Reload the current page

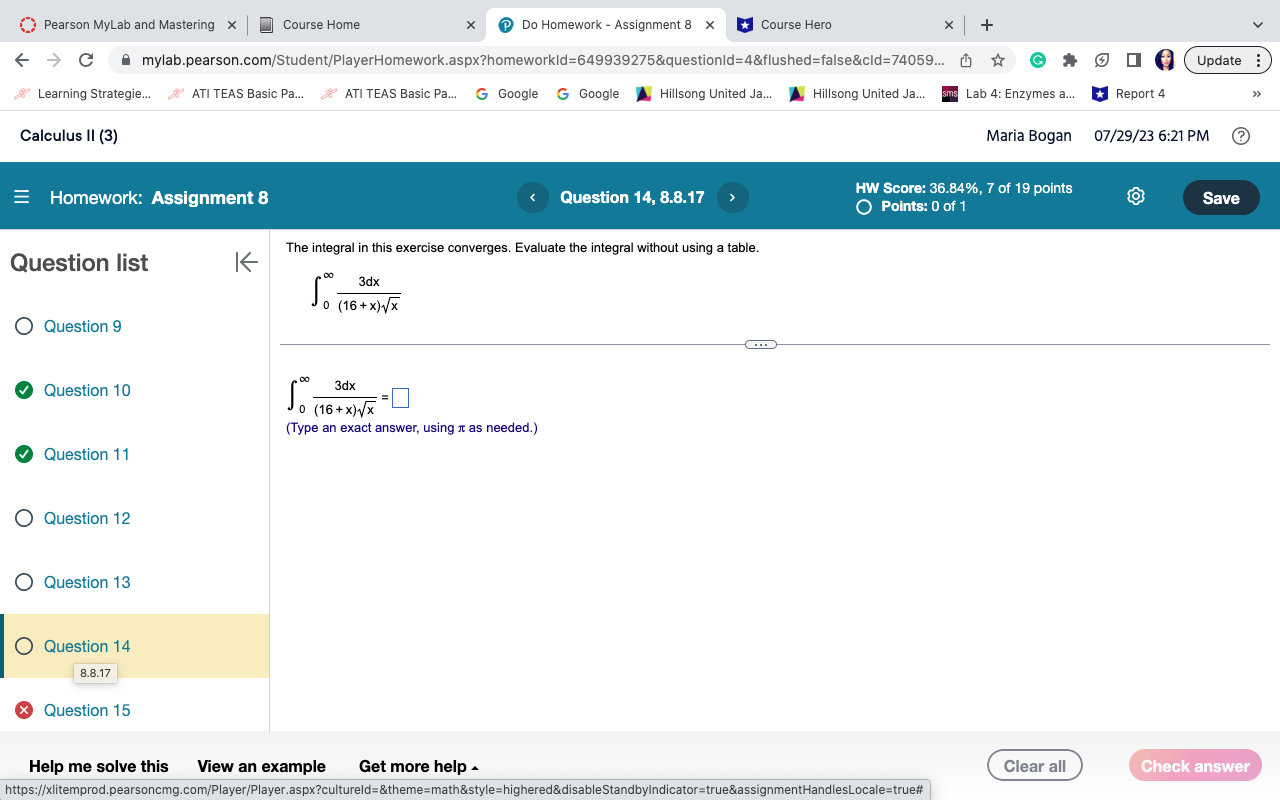point(86,60)
